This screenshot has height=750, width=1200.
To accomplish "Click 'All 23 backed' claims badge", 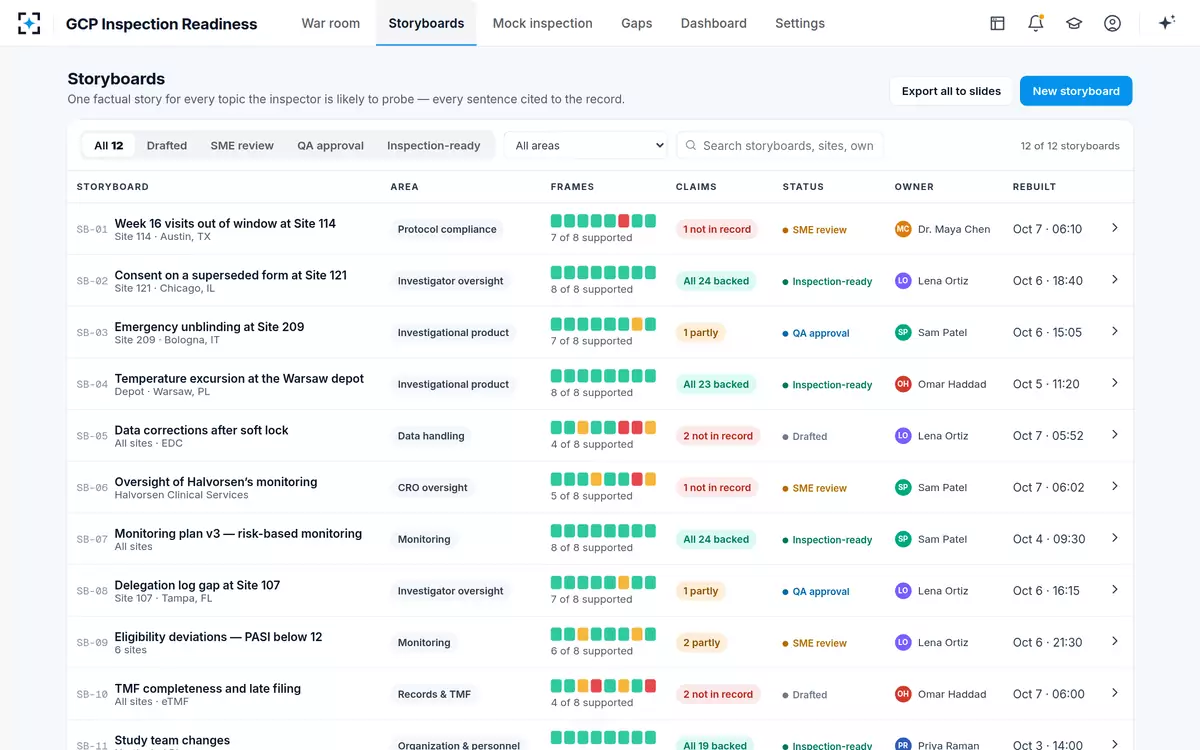I will click(x=716, y=384).
